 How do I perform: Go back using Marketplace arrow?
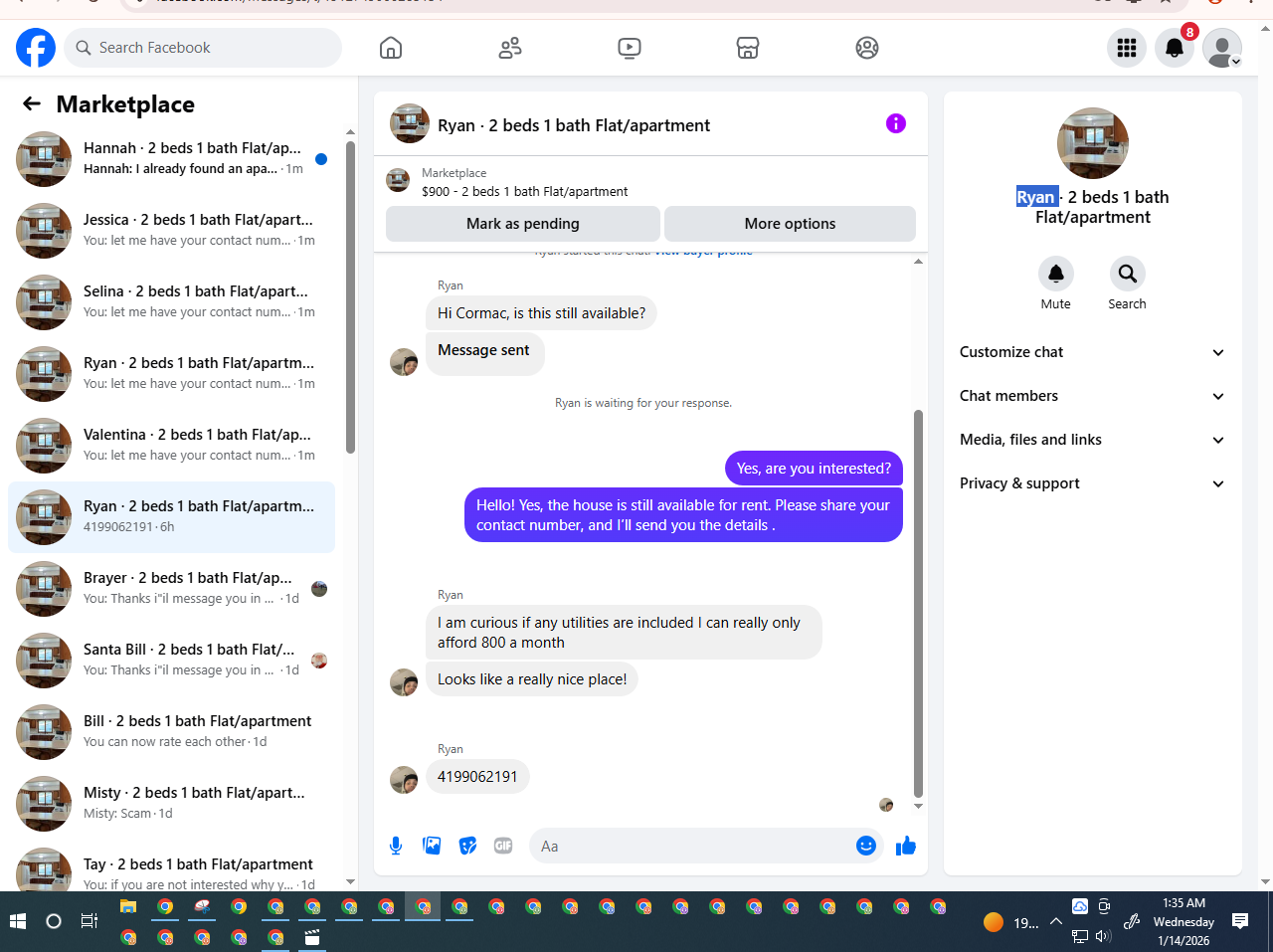32,103
